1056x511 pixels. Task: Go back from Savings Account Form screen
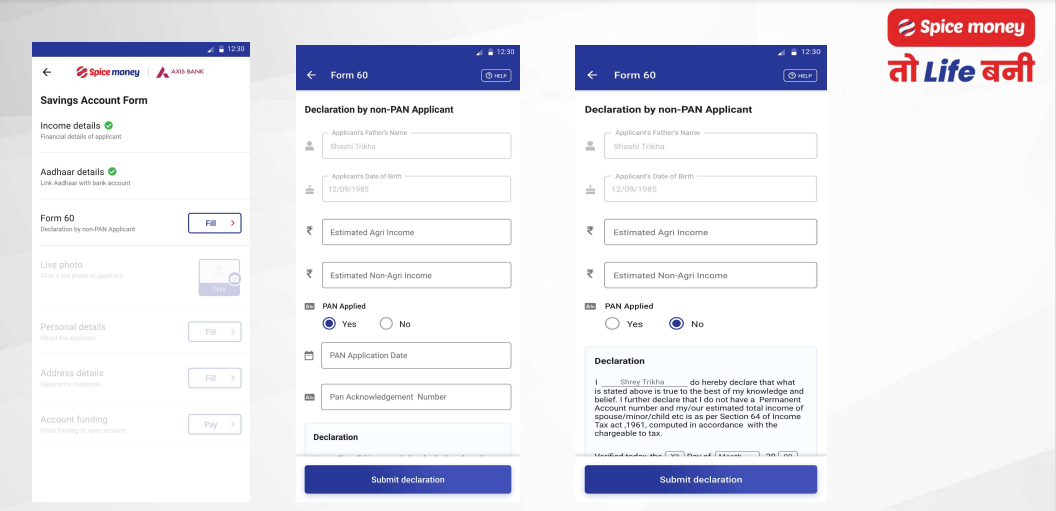click(46, 72)
